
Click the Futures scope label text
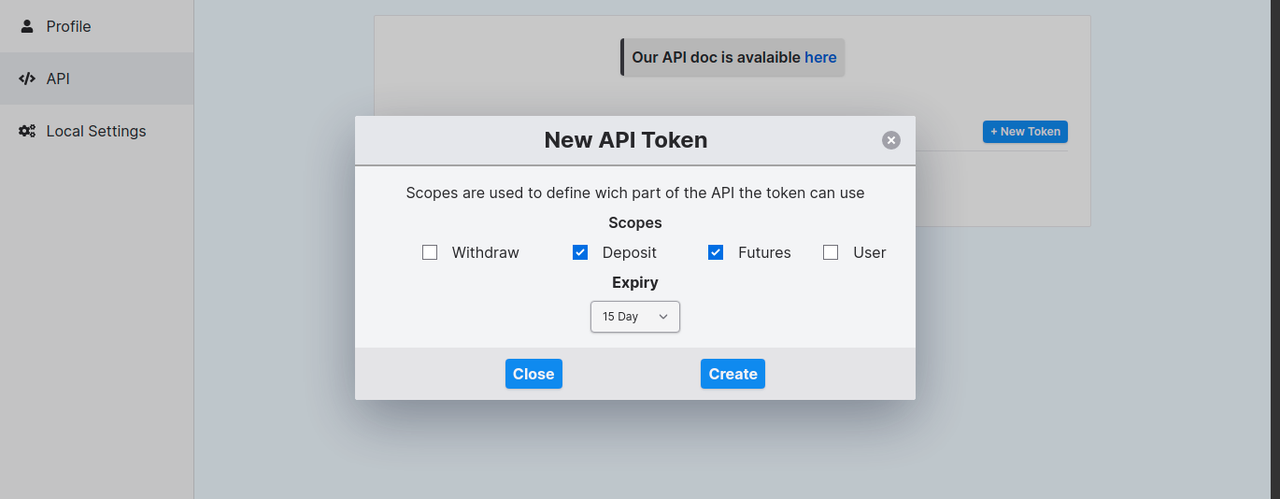click(764, 253)
